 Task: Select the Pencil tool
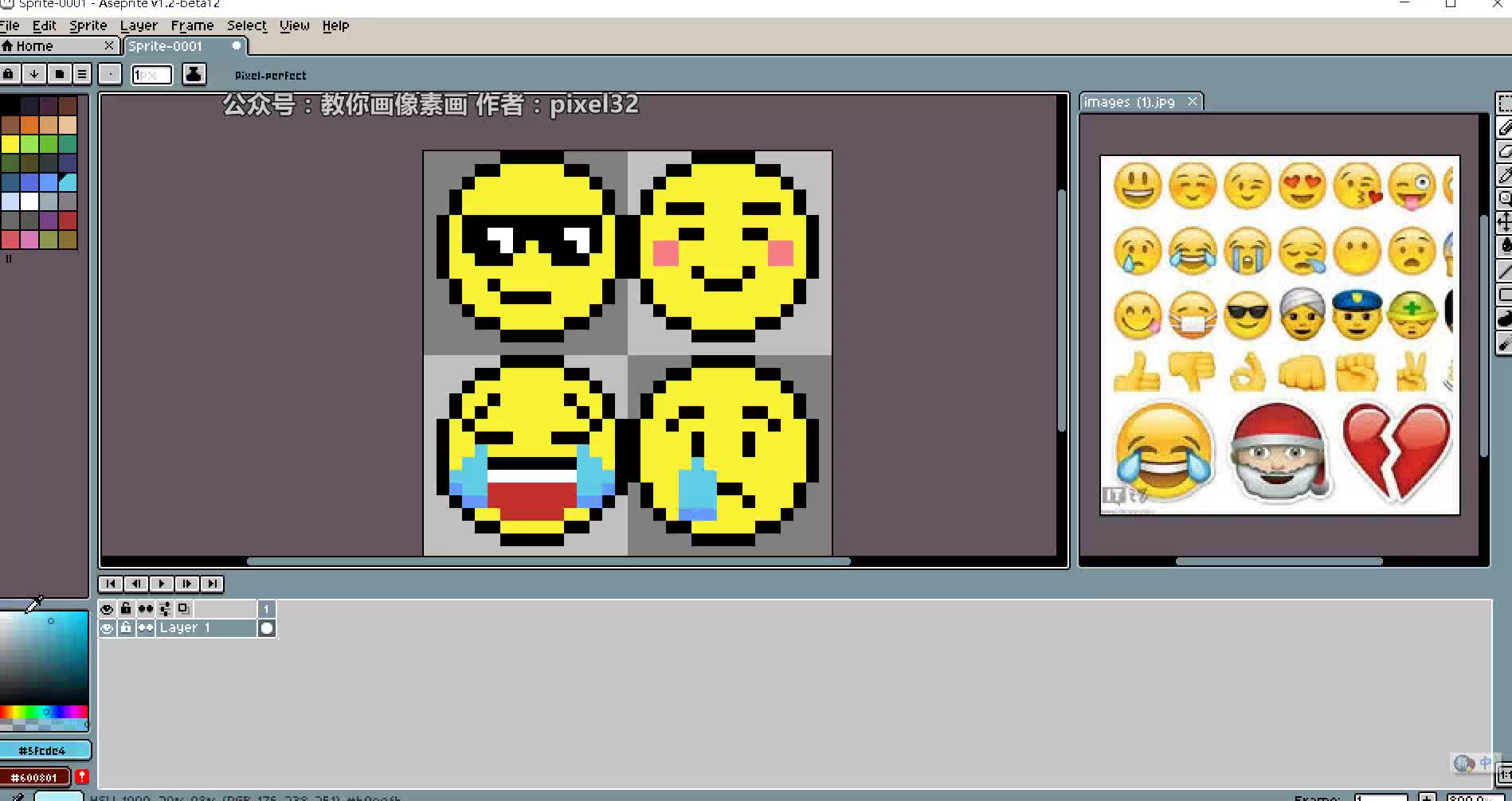tap(1504, 127)
